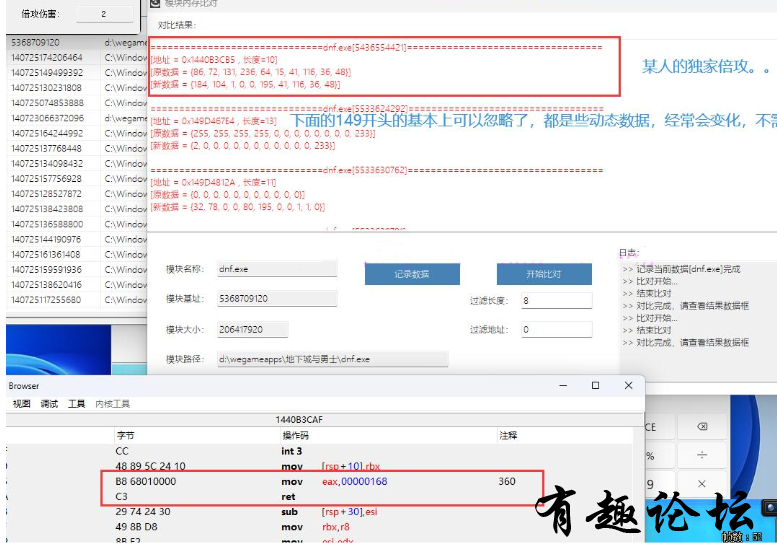
Task: Focus the 过滤地址 input field
Action: 556,329
